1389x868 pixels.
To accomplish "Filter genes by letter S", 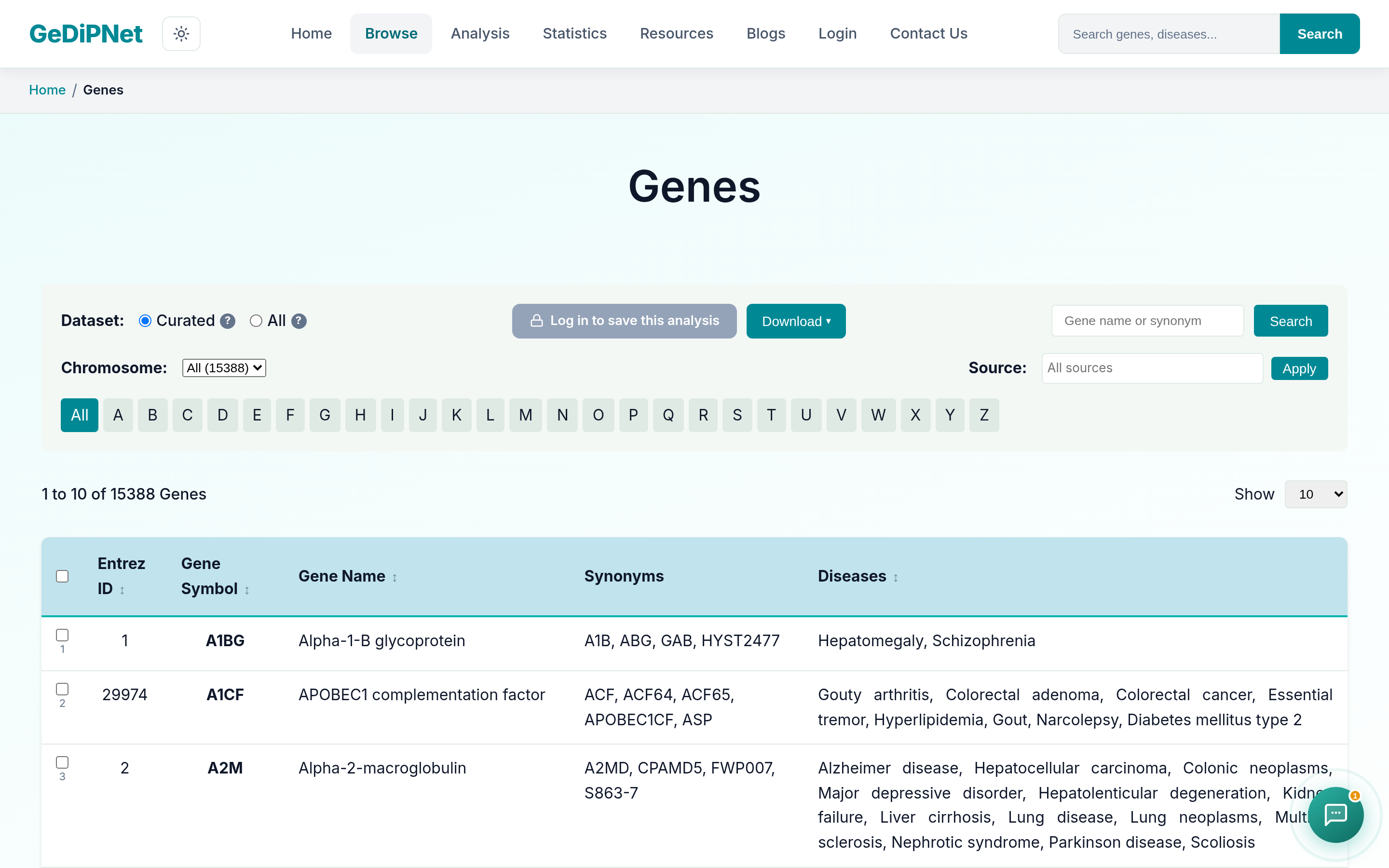I will [x=737, y=415].
